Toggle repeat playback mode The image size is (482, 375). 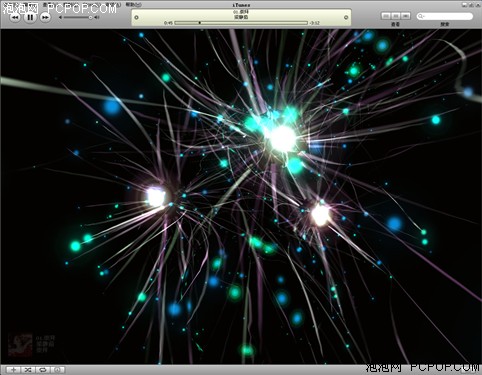(43, 370)
